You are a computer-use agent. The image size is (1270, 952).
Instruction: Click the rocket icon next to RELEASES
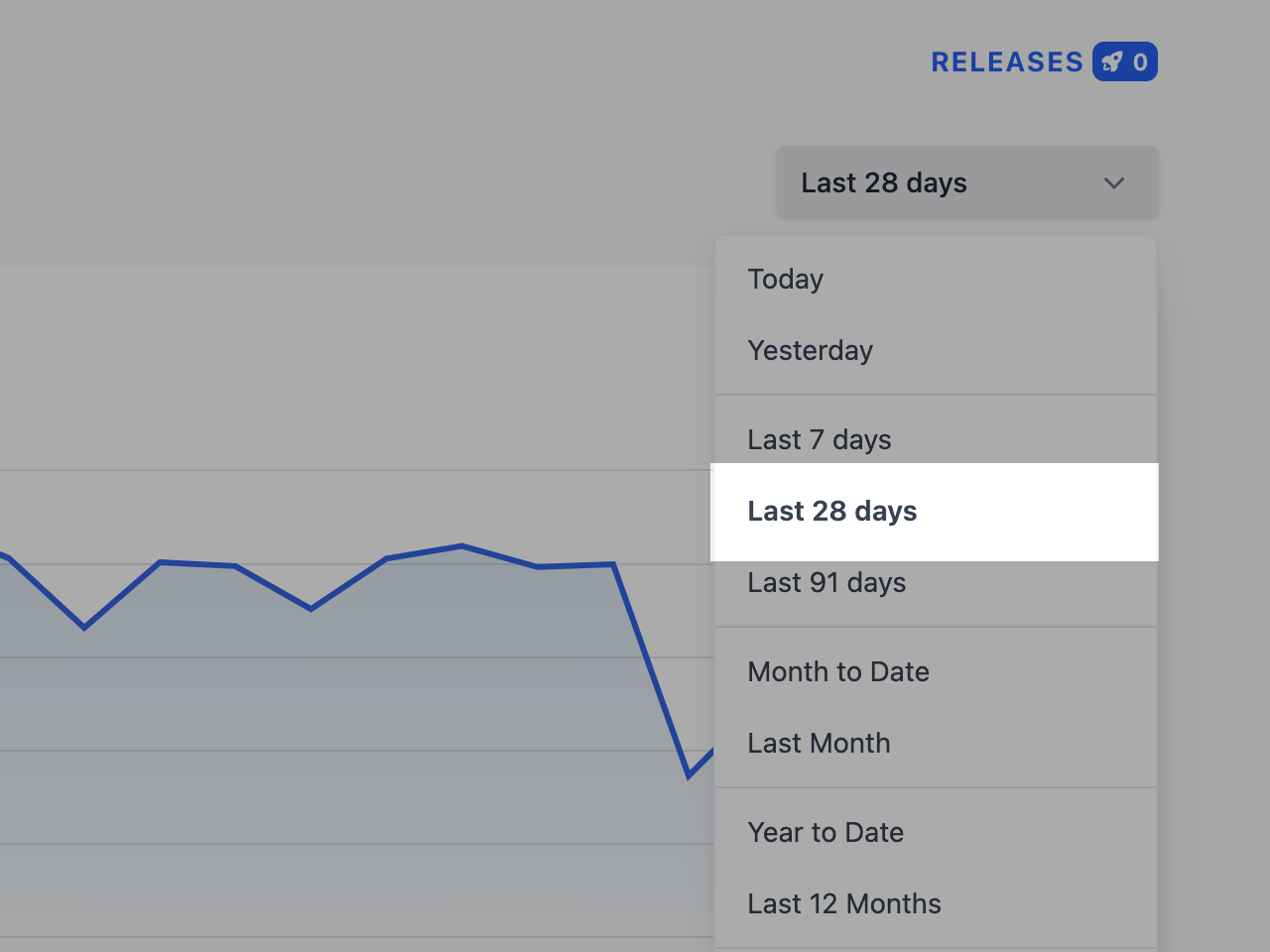1113,61
